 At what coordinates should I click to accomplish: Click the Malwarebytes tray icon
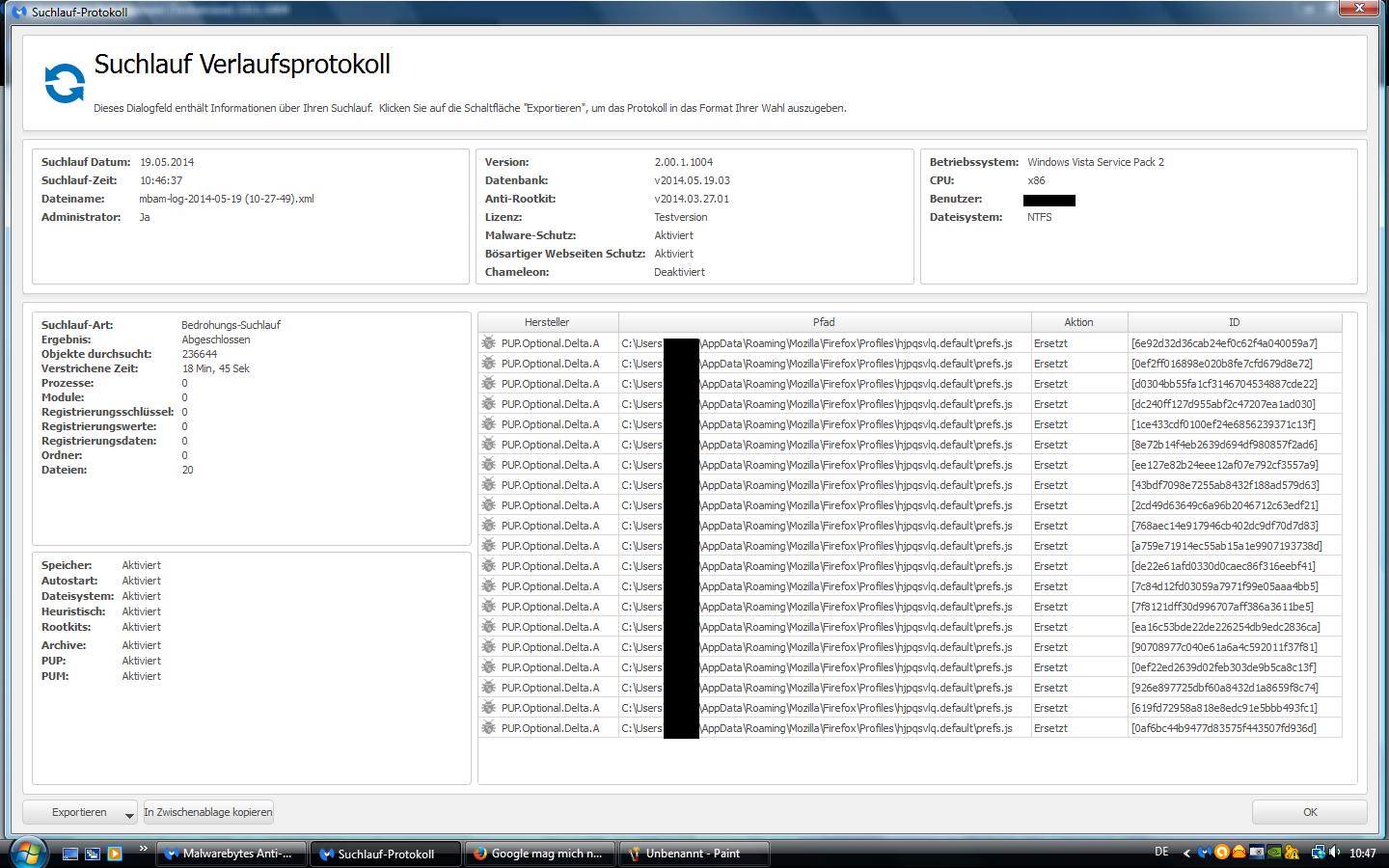point(1205,853)
